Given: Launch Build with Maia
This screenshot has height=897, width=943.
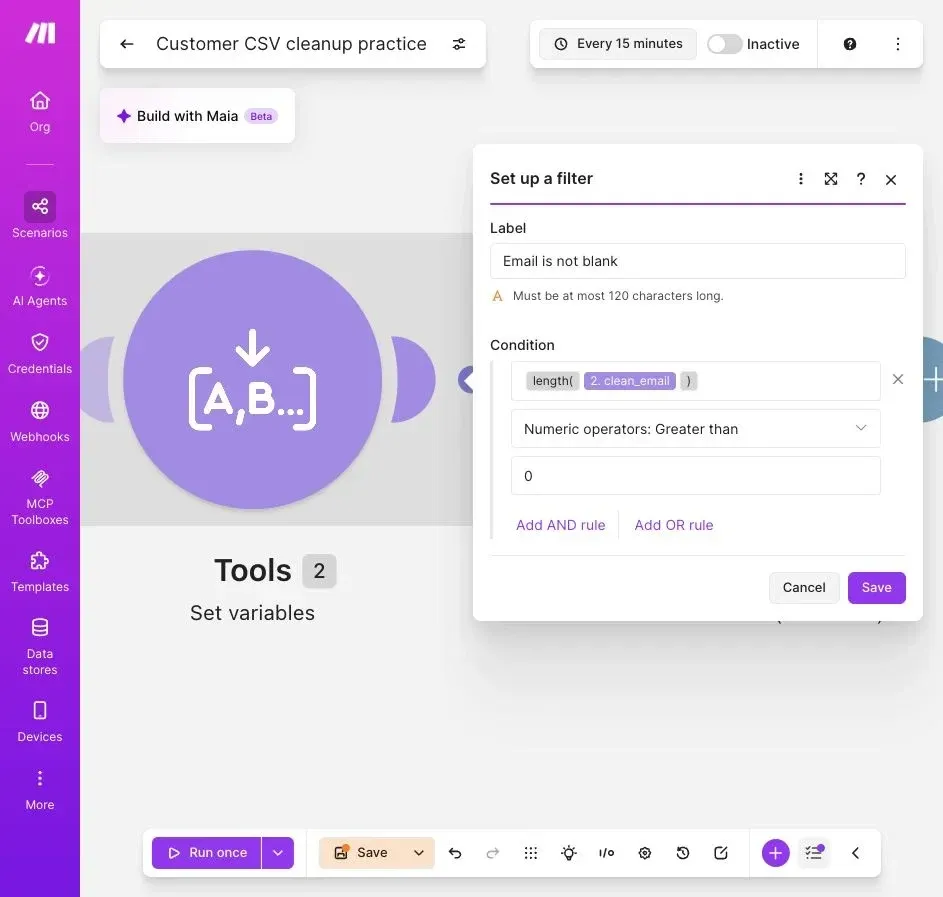Looking at the screenshot, I should coord(197,116).
